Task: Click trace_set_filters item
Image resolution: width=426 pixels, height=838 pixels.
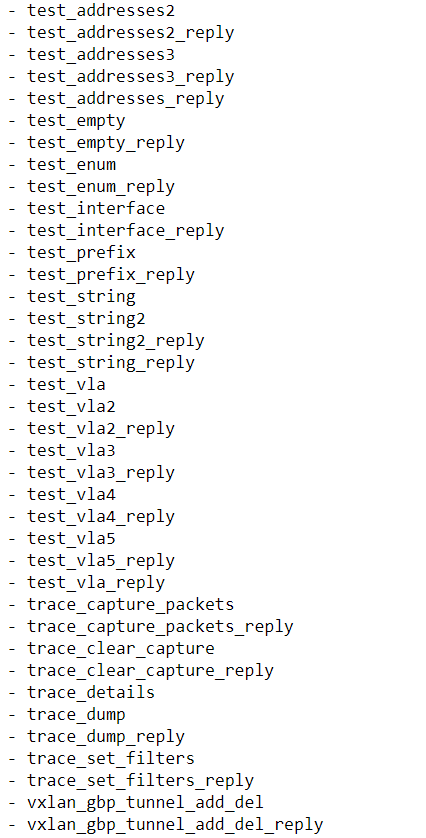Action: 111,758
